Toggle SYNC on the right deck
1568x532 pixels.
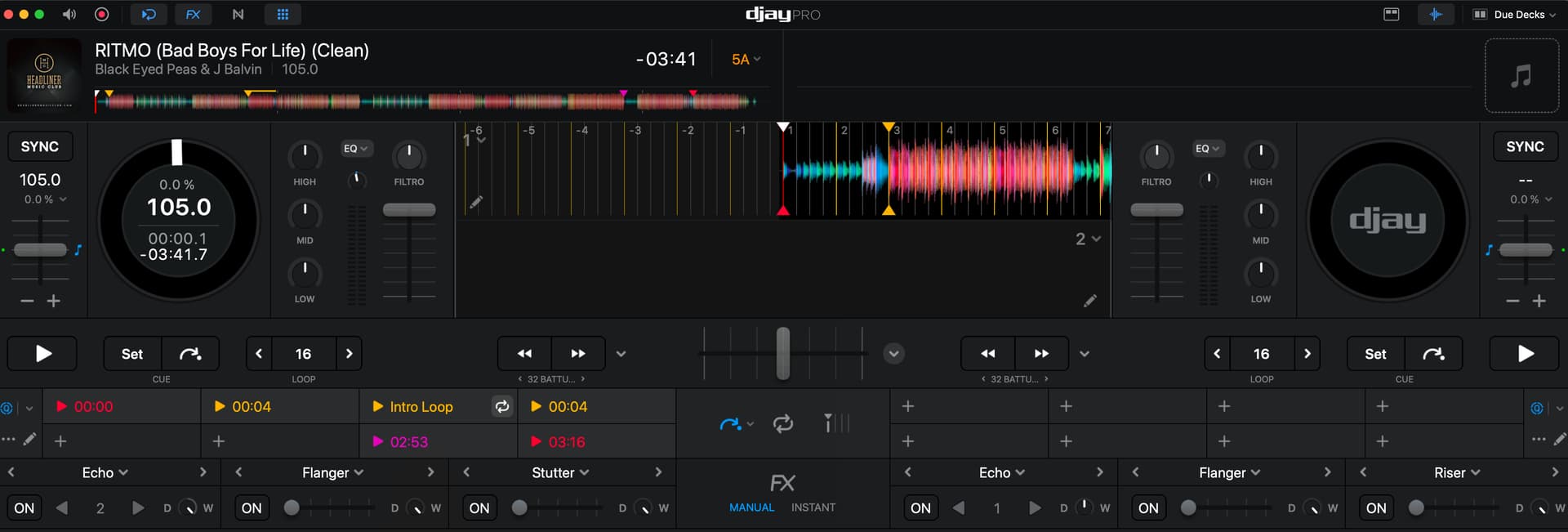pos(1525,147)
